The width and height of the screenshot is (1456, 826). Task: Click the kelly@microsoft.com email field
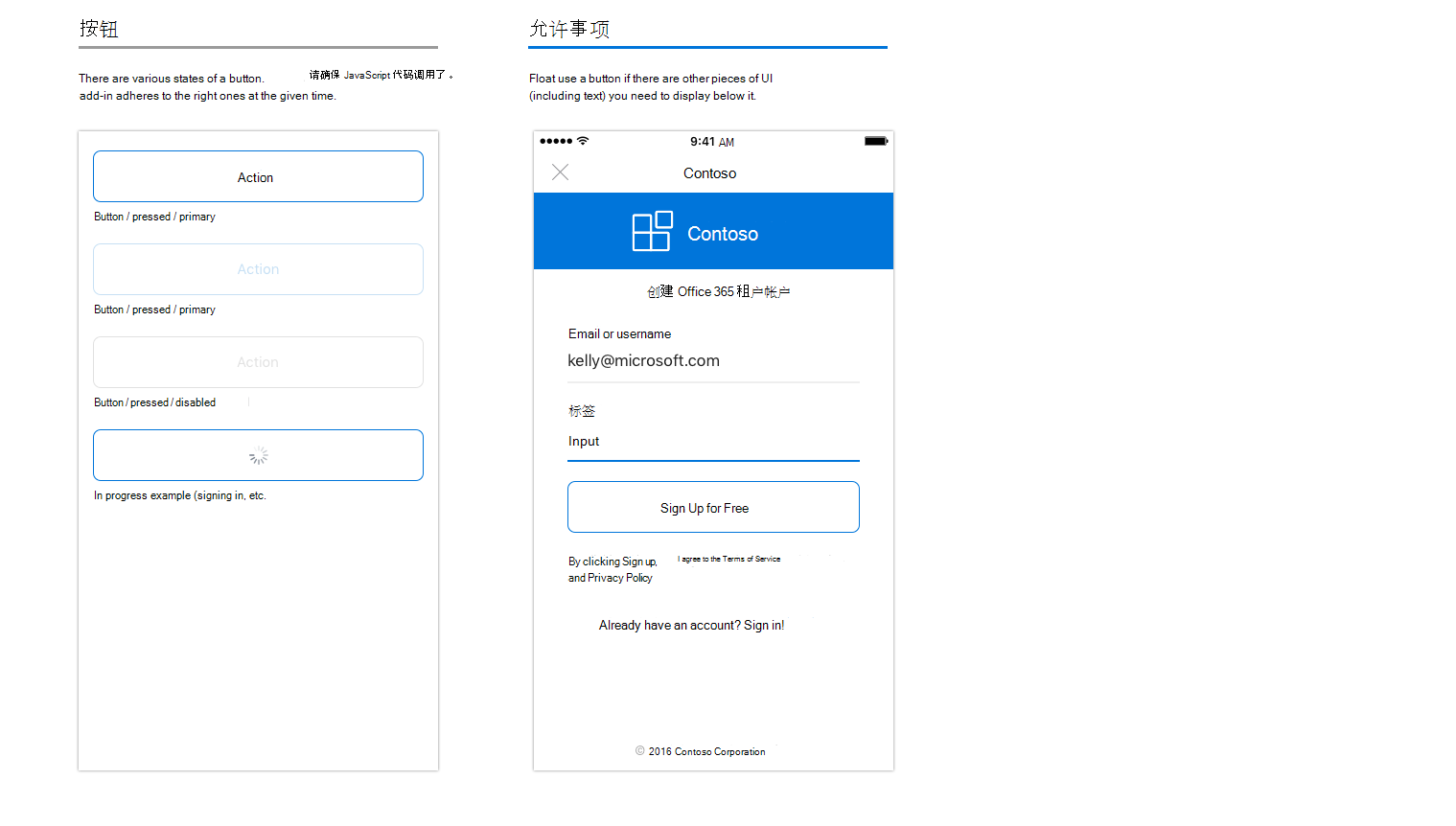click(x=713, y=362)
